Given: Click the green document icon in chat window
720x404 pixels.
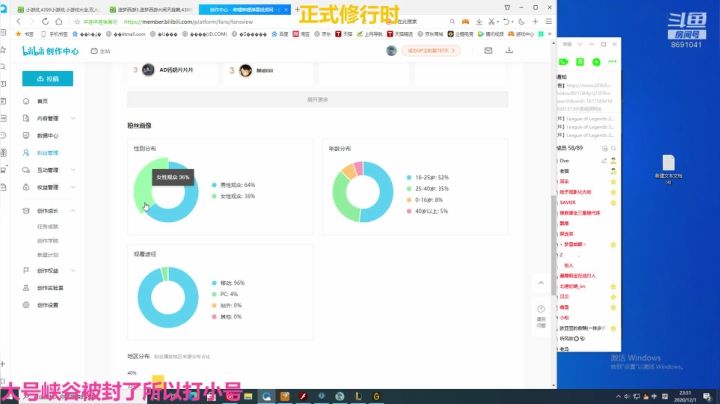Looking at the screenshot, I should 580,62.
